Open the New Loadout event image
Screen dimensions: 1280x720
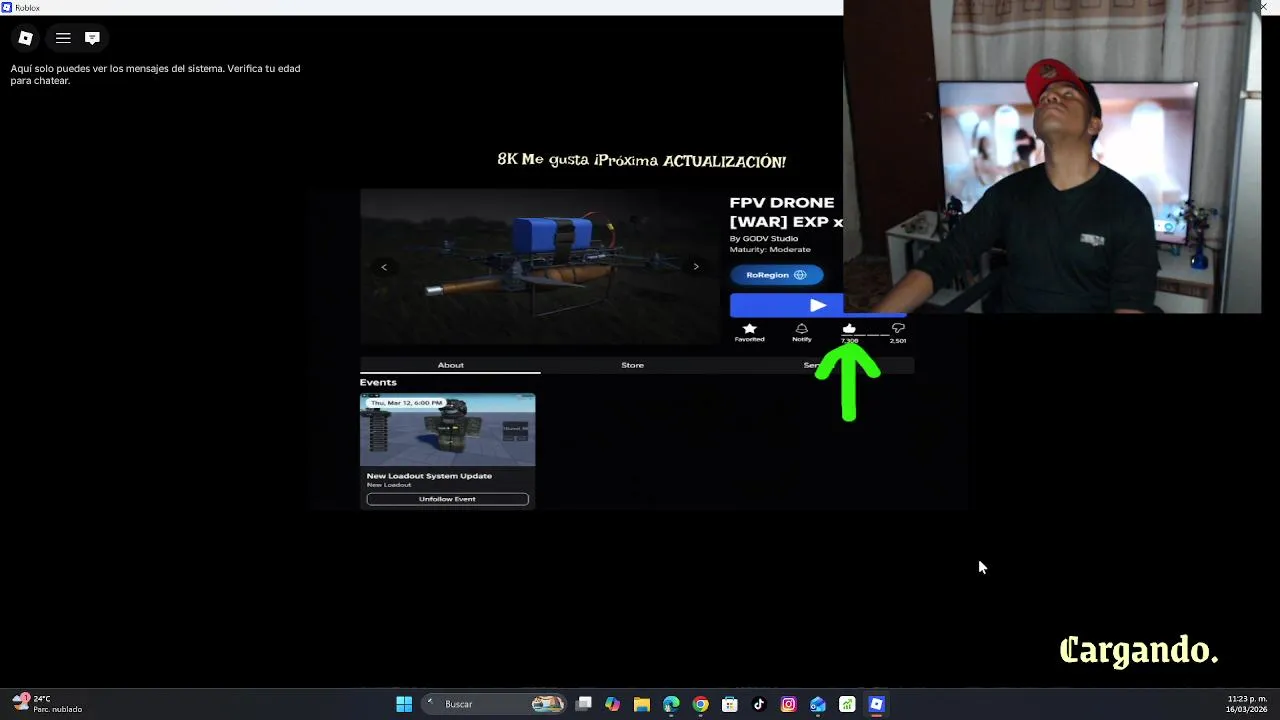[447, 430]
